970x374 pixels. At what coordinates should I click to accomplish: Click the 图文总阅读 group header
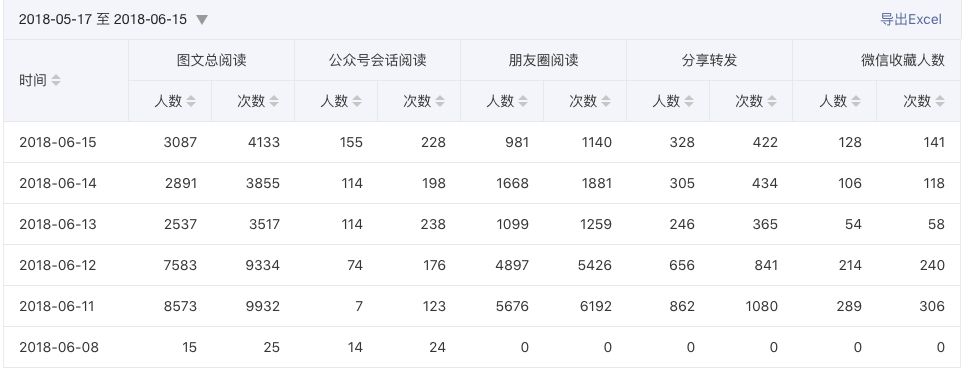click(x=212, y=60)
